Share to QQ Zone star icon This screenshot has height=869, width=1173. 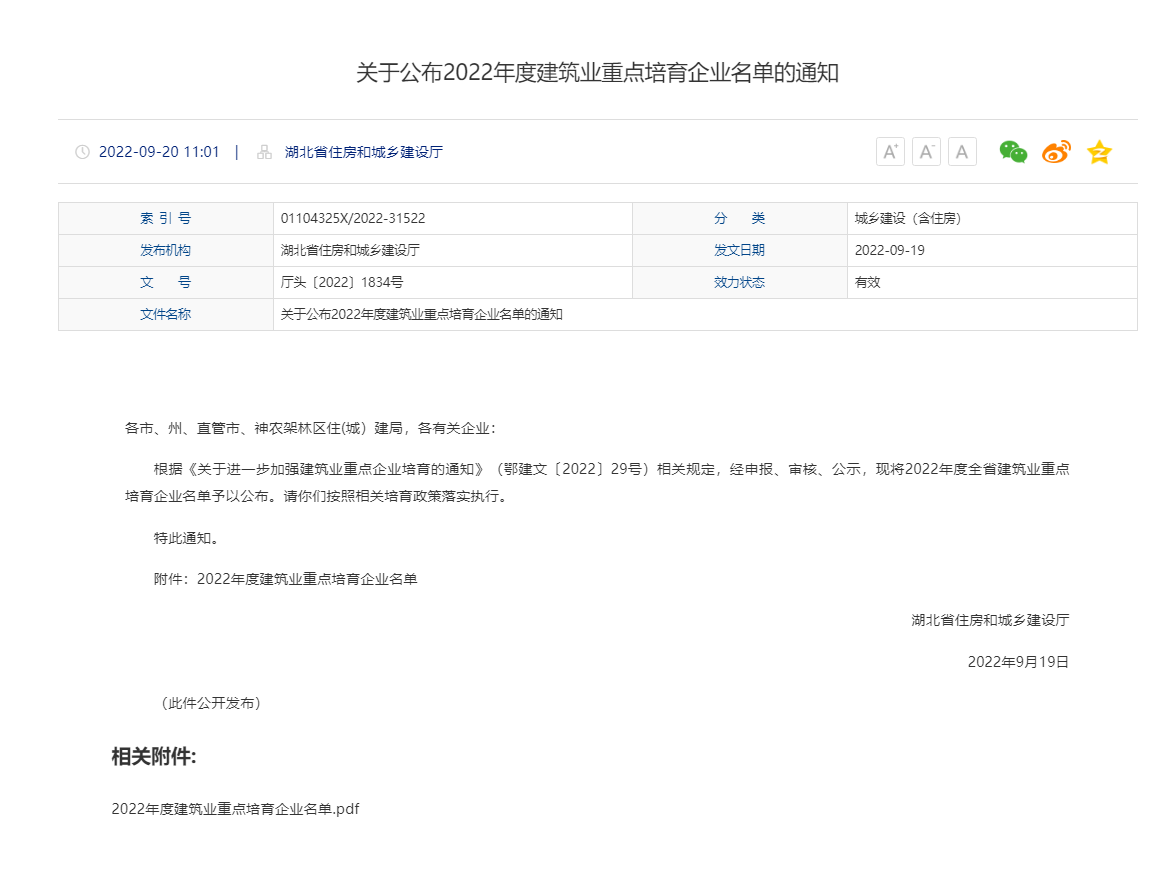click(x=1099, y=152)
